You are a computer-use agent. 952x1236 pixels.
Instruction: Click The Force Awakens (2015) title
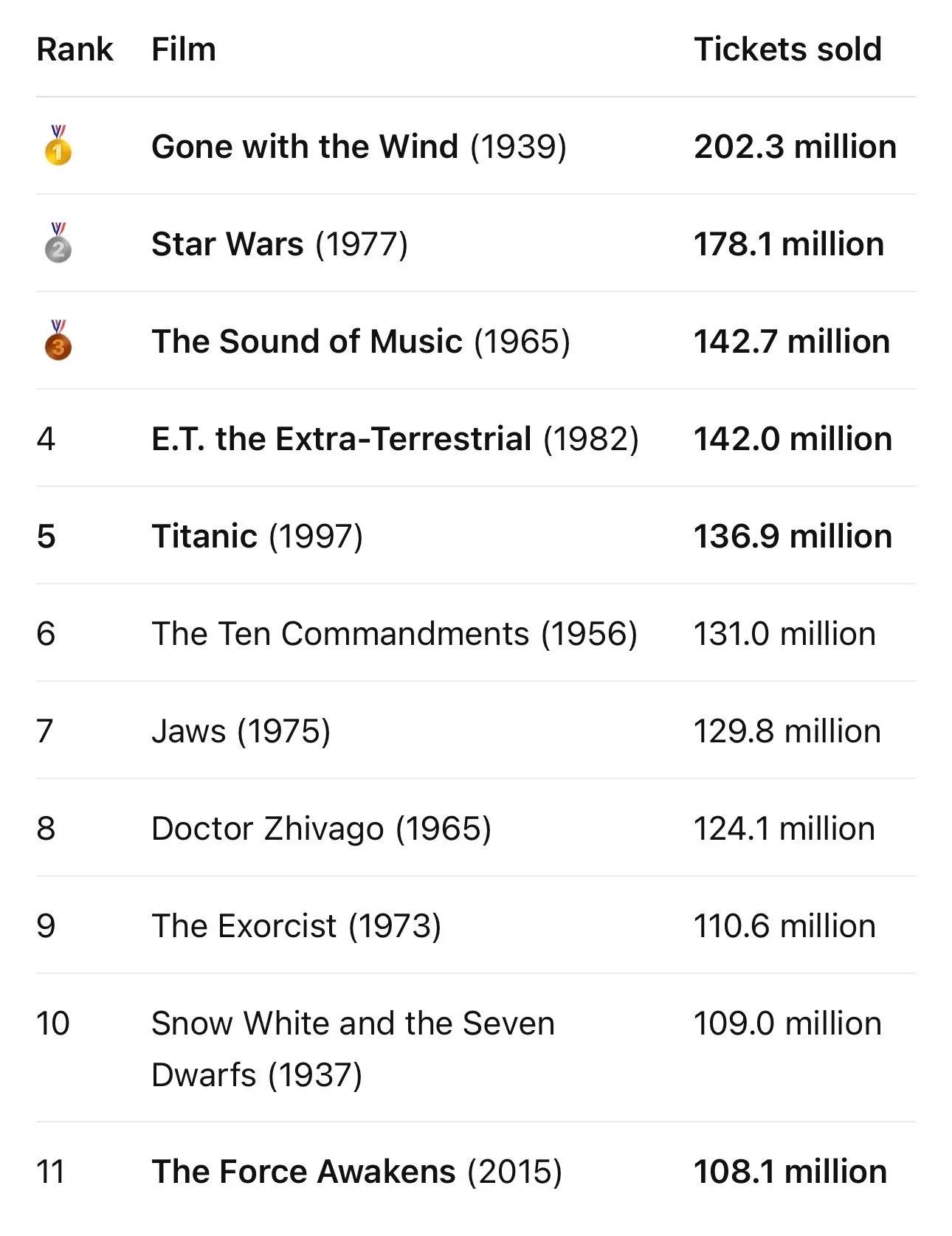(356, 1171)
